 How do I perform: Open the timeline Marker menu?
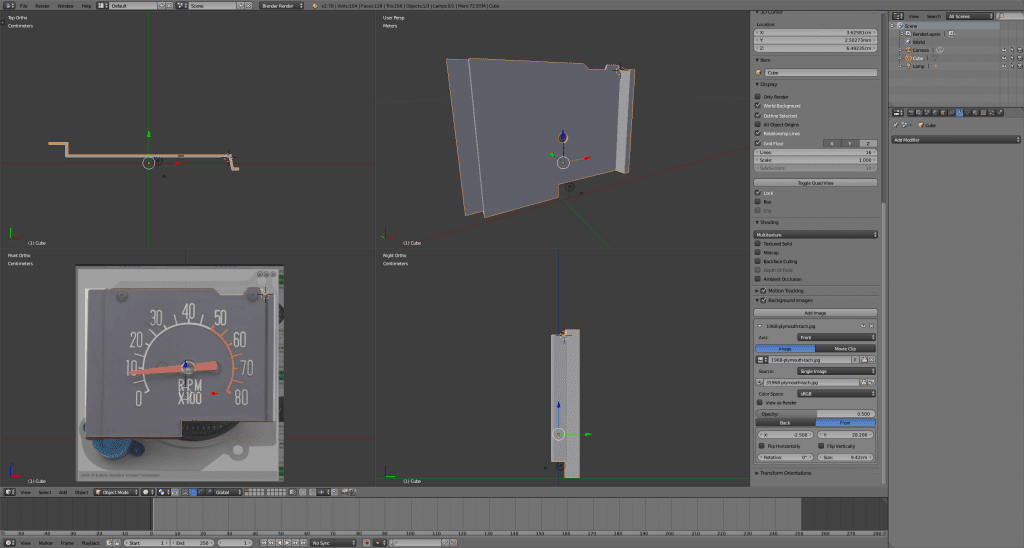tap(46, 543)
